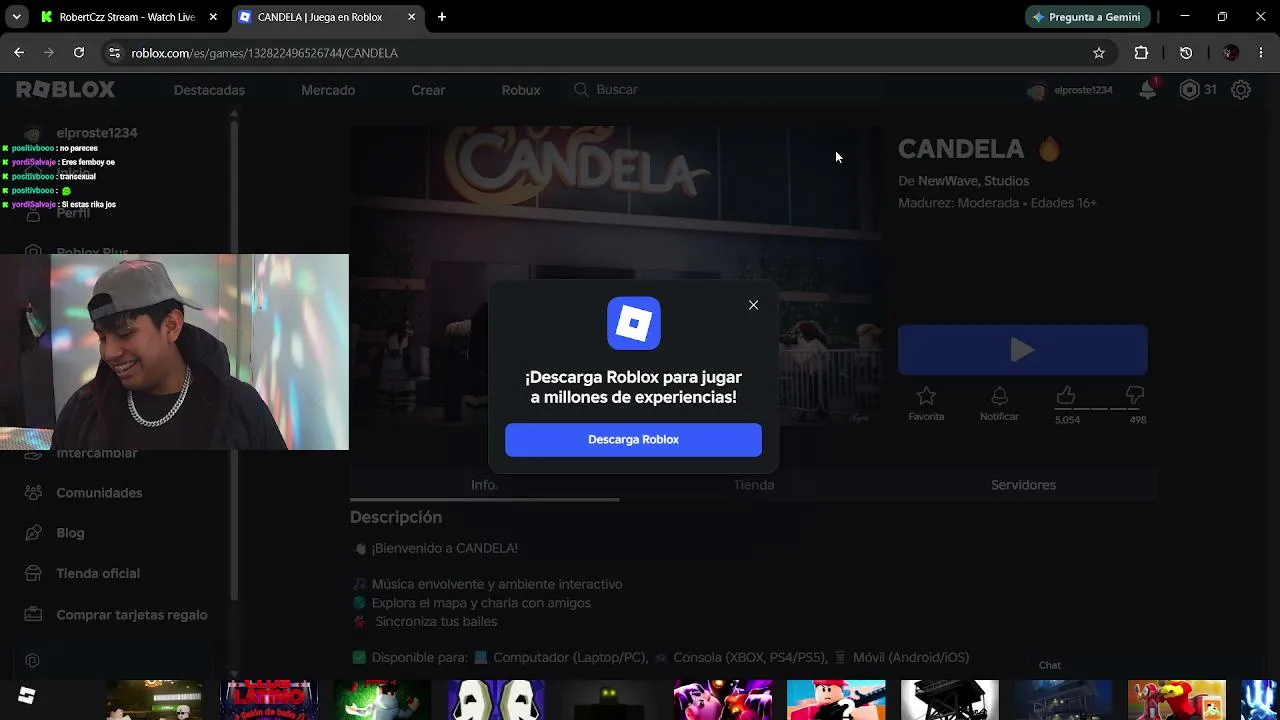Open Blog in the sidebar
The width and height of the screenshot is (1280, 720).
coord(70,533)
